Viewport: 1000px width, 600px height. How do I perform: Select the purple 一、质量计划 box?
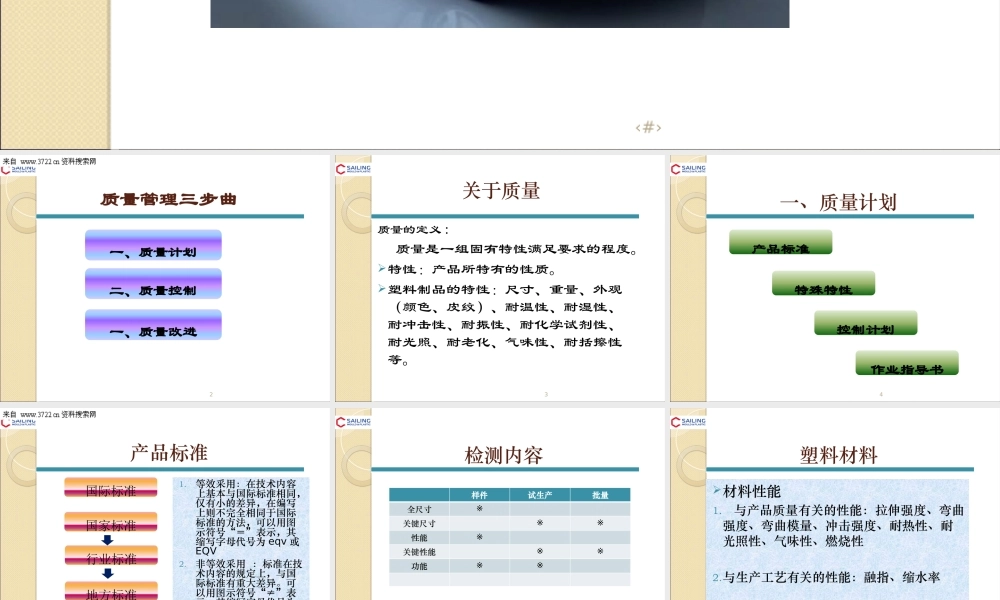[153, 245]
